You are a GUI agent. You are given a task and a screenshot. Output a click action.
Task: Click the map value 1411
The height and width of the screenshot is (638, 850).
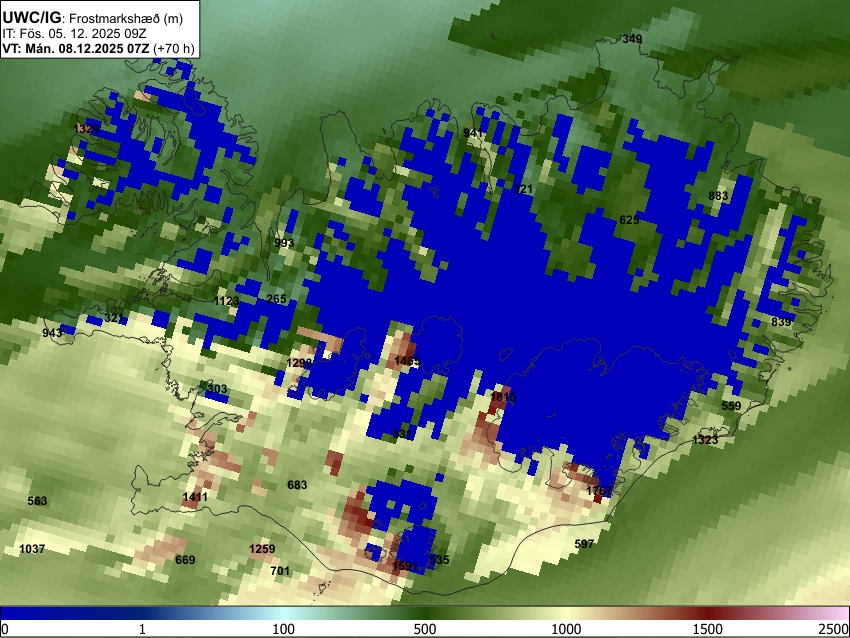[x=195, y=497]
